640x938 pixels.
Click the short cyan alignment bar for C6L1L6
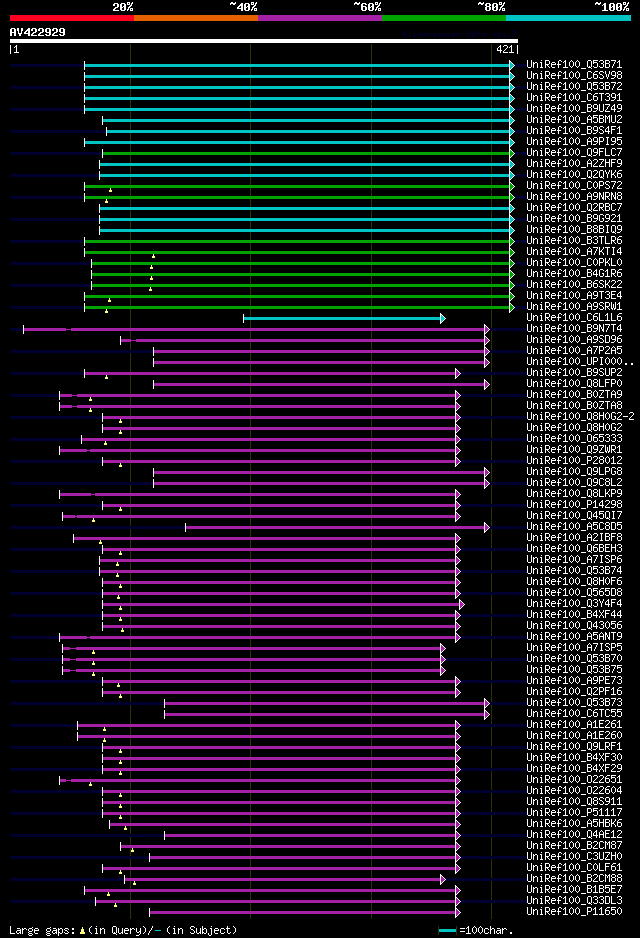pyautogui.click(x=344, y=318)
